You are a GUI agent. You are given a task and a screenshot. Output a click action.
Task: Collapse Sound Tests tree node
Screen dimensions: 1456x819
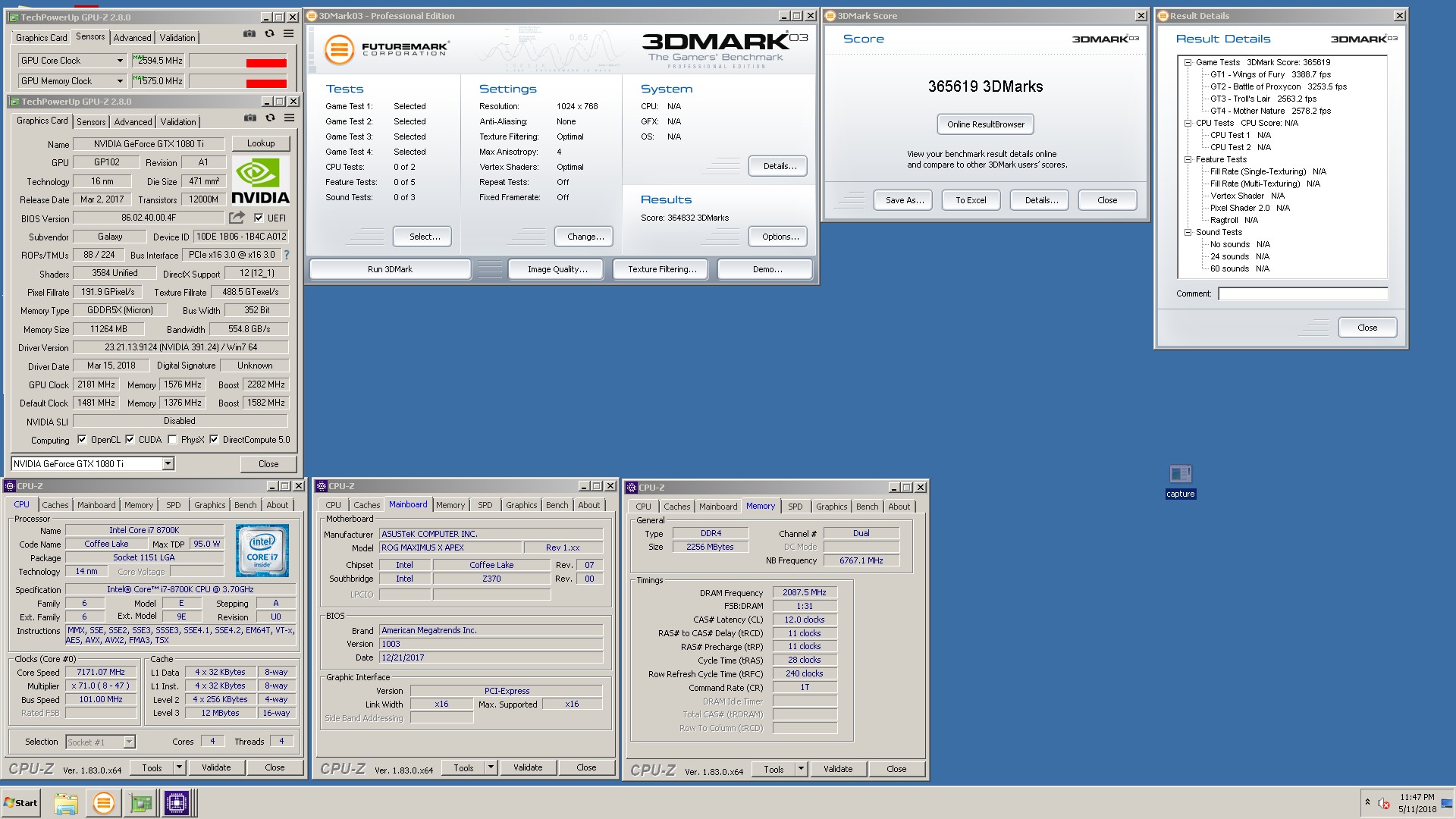(1188, 232)
